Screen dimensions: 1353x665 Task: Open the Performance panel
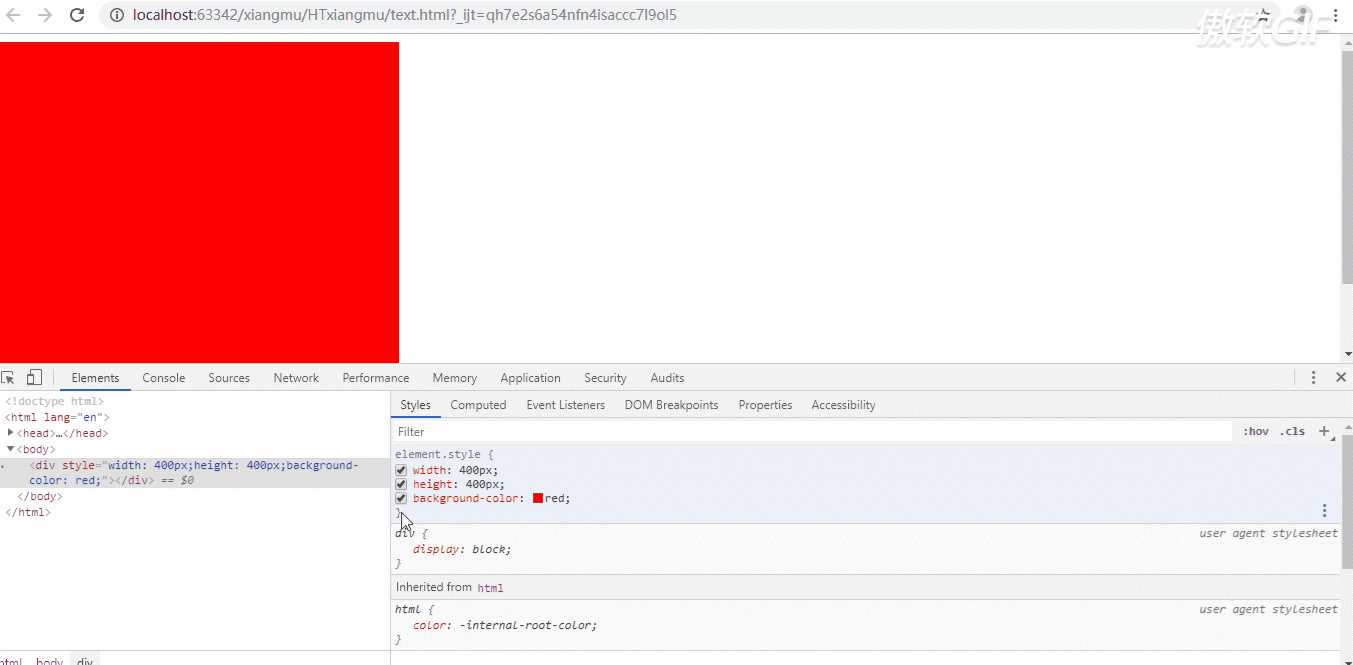tap(376, 378)
